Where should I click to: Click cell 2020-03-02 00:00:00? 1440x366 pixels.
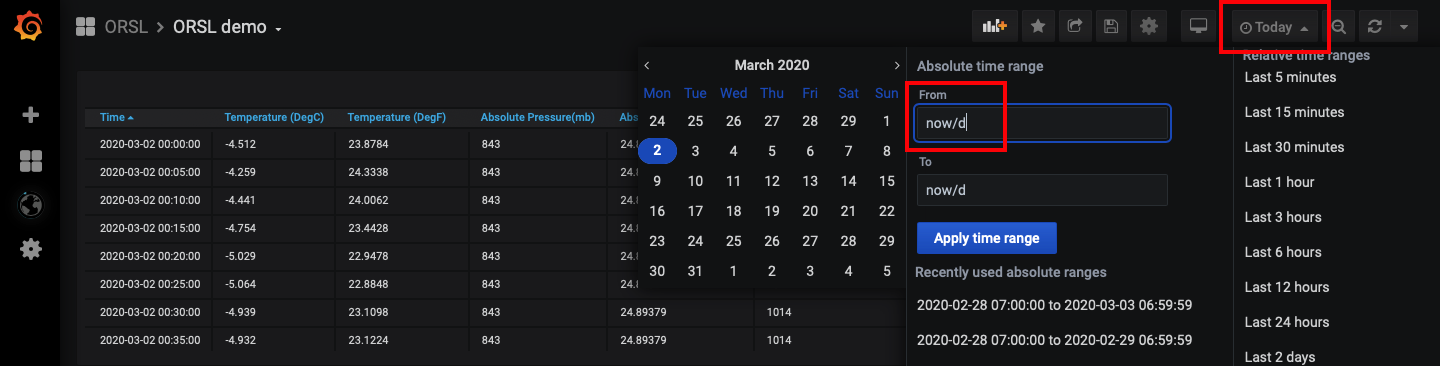pos(150,144)
